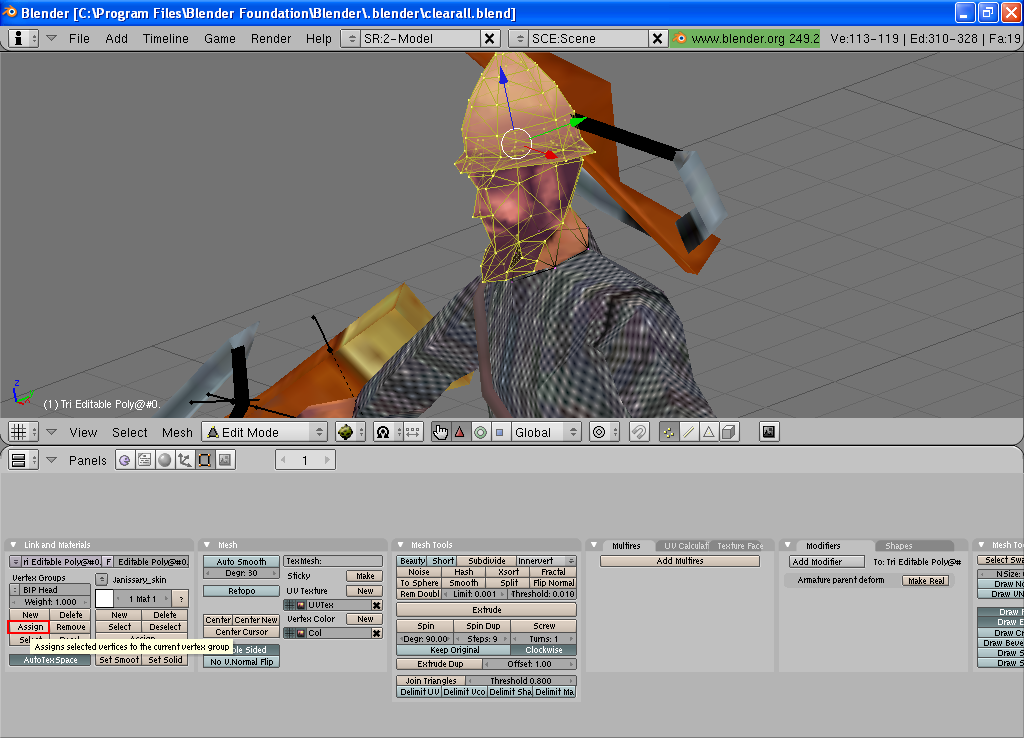Select the scale manipulator square icon

click(x=500, y=432)
